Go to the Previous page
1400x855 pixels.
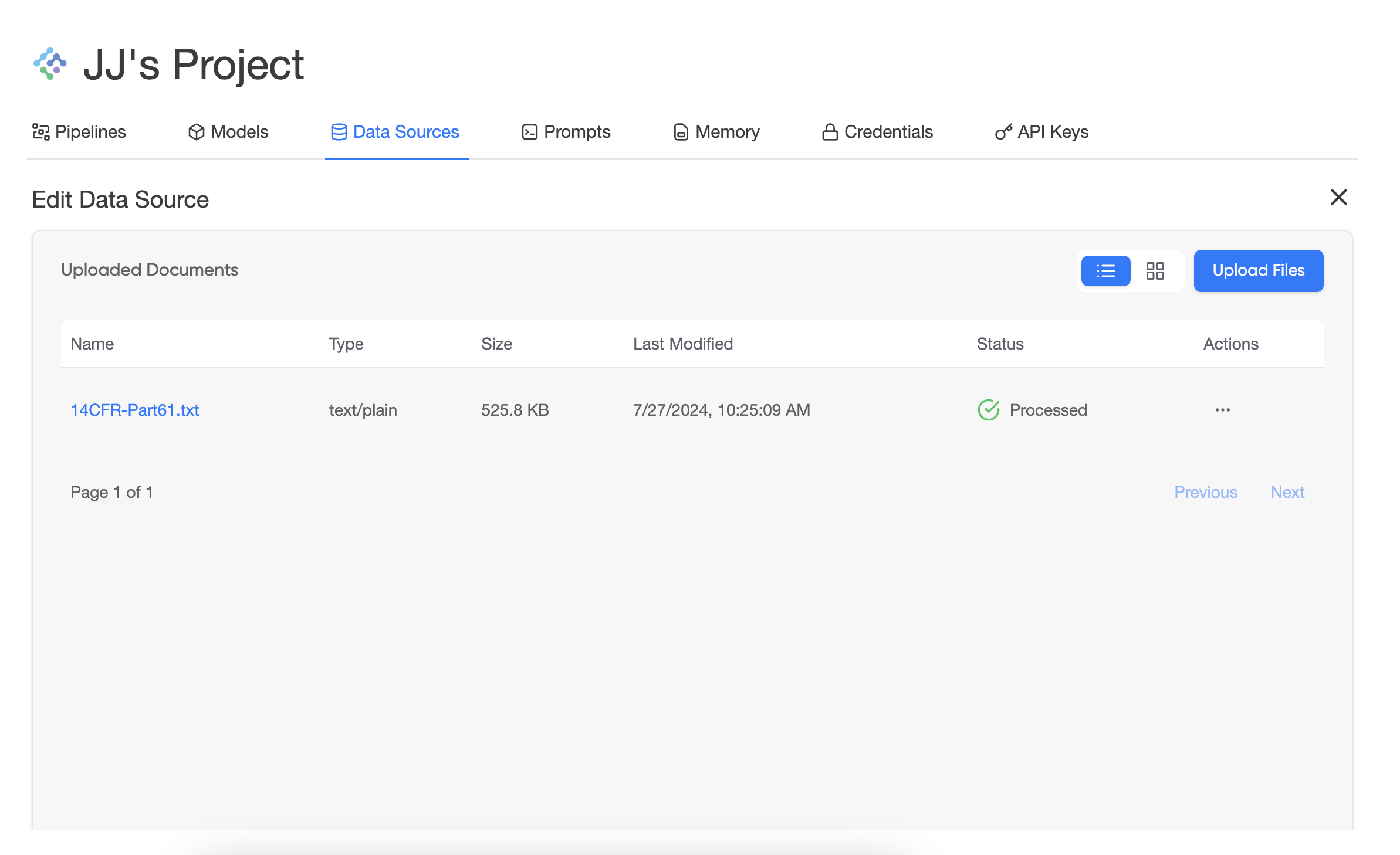tap(1206, 492)
